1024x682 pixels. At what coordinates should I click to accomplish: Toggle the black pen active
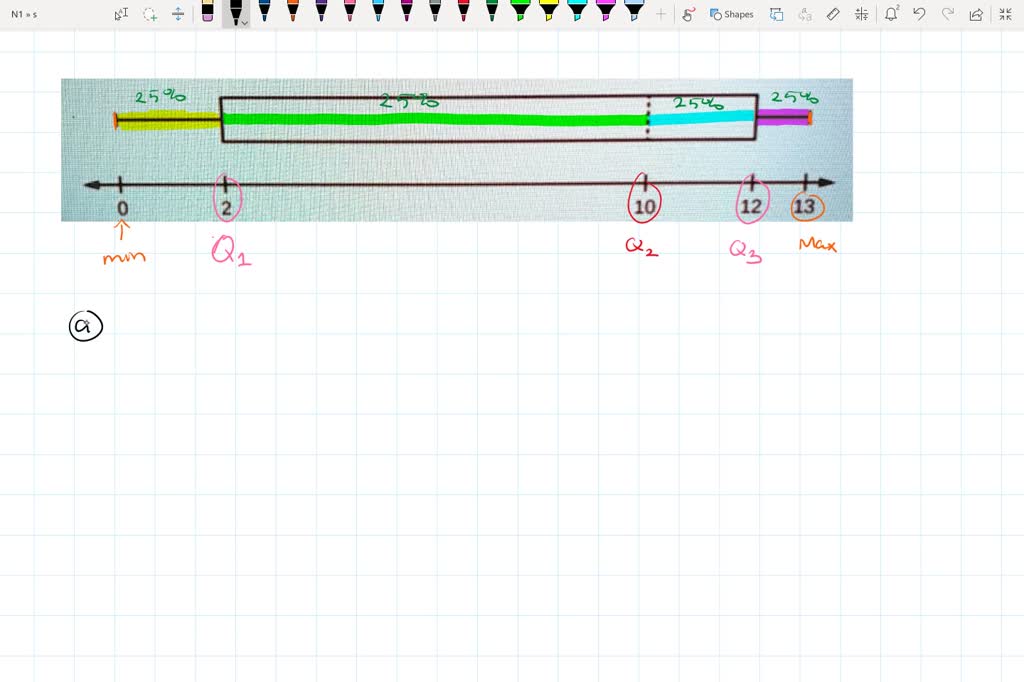(x=237, y=12)
